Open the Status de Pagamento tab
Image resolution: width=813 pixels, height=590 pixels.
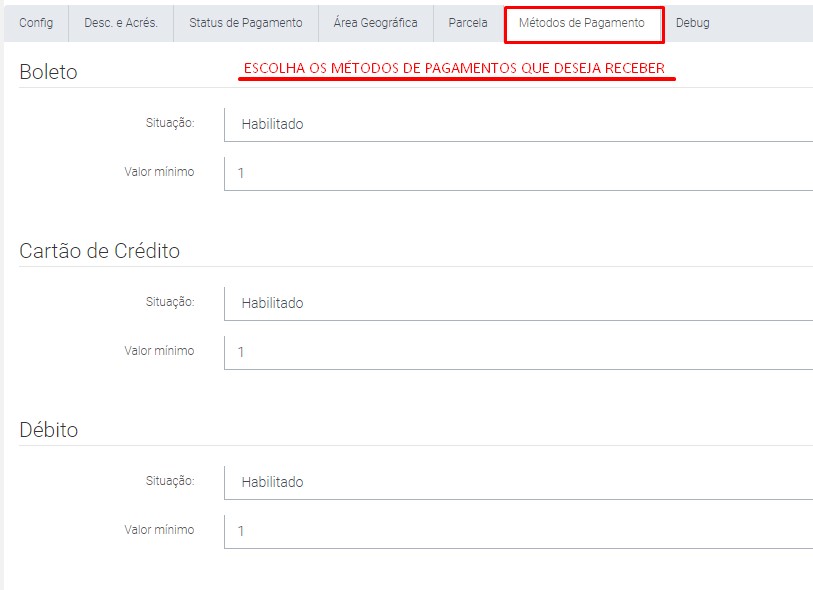pyautogui.click(x=245, y=23)
